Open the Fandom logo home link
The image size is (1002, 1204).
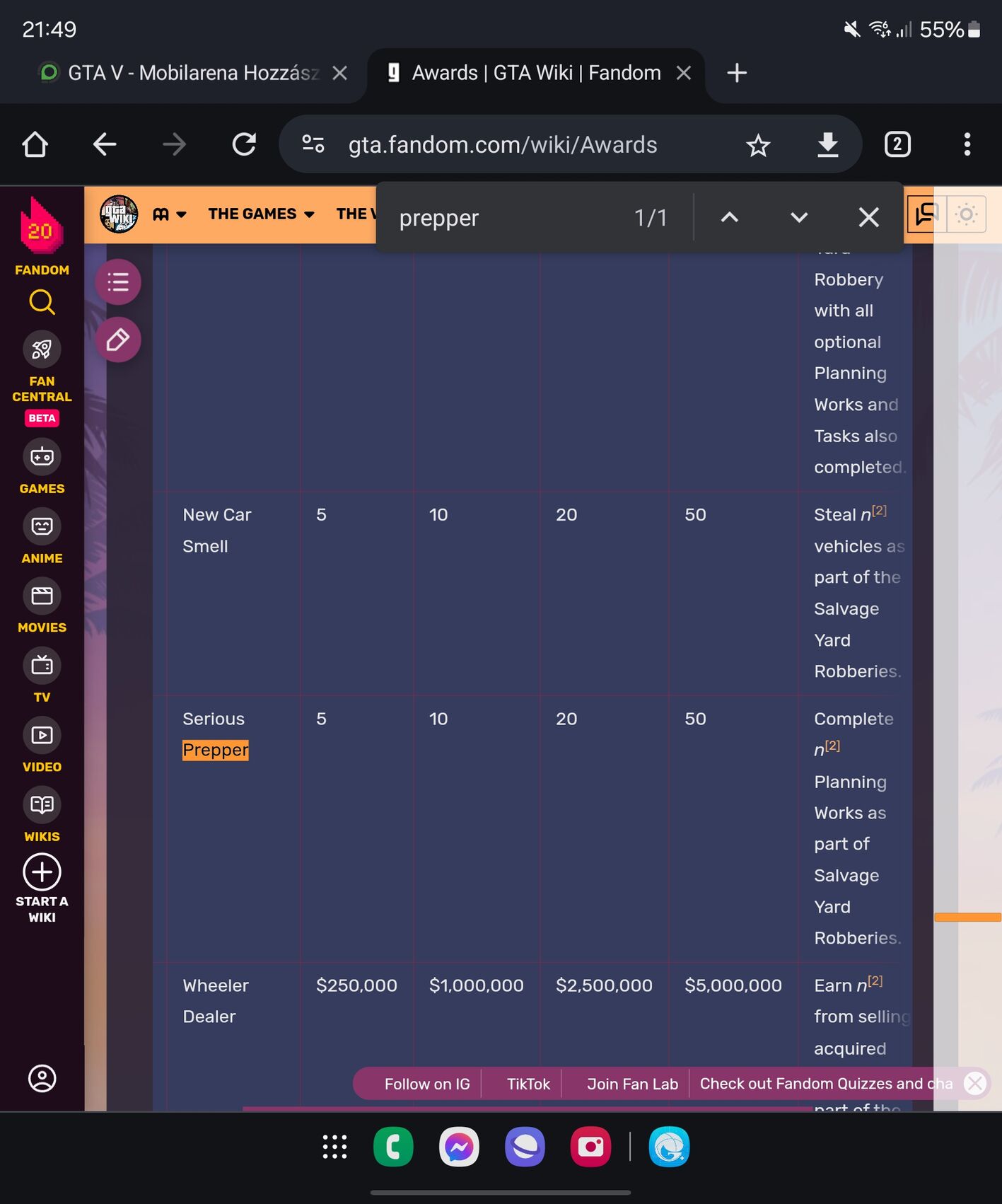[42, 236]
